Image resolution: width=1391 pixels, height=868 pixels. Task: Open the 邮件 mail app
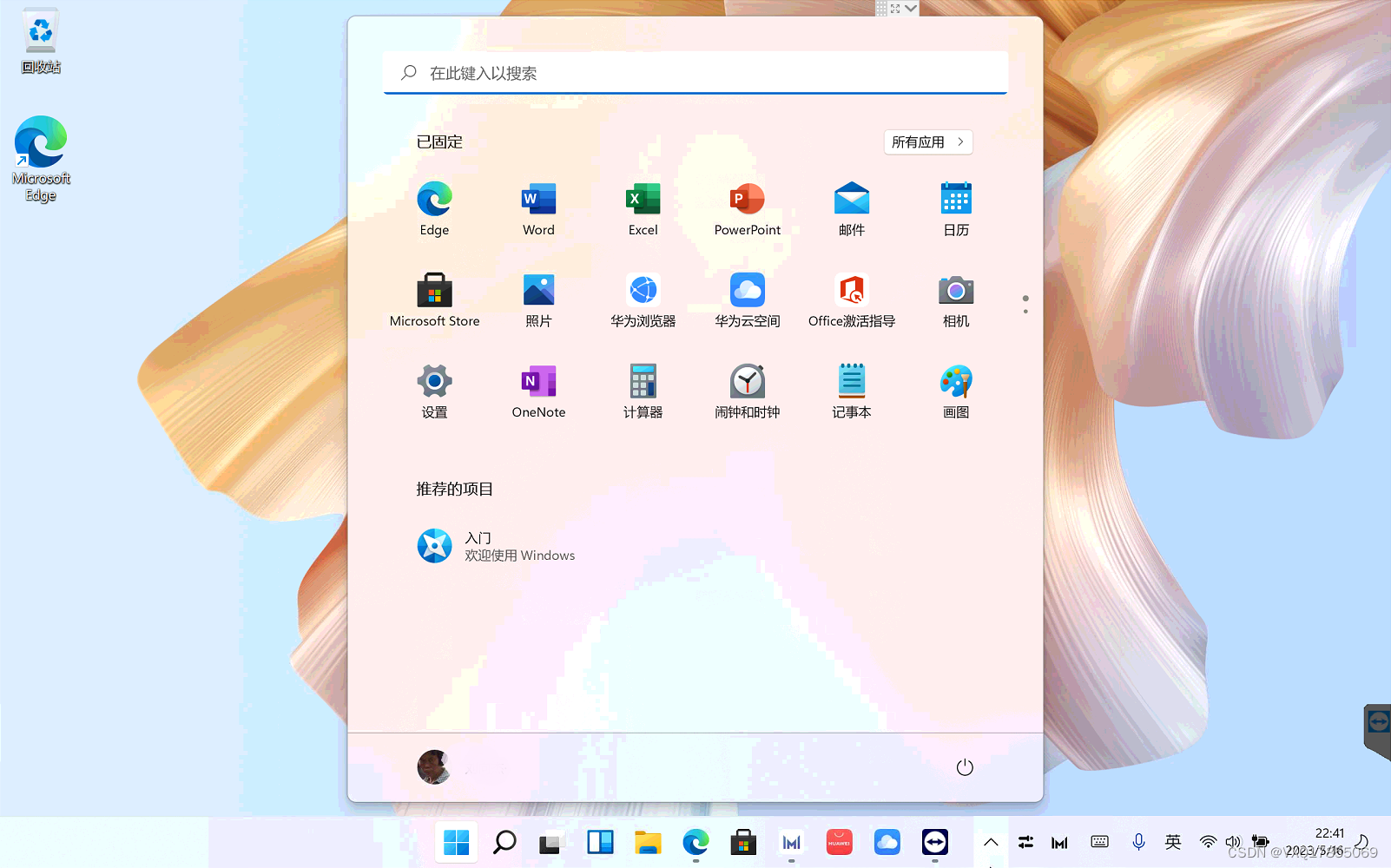tap(851, 207)
